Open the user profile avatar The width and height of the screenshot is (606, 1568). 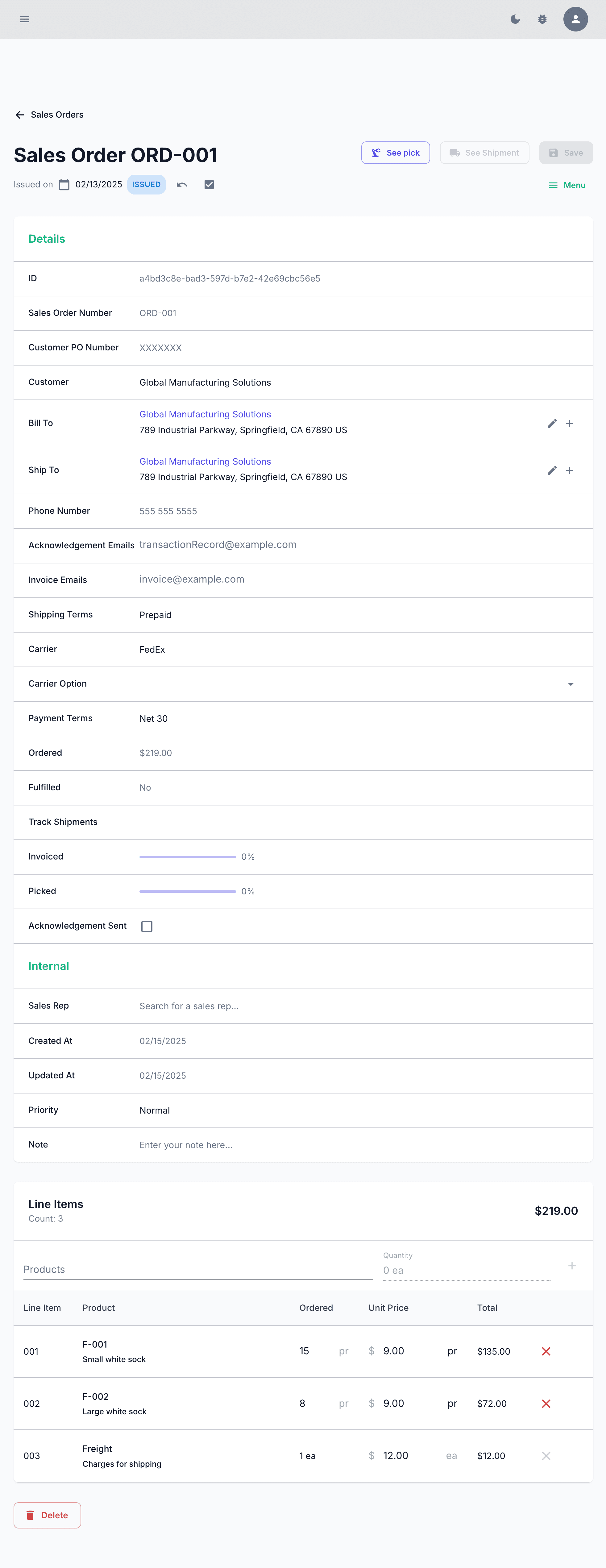point(575,19)
